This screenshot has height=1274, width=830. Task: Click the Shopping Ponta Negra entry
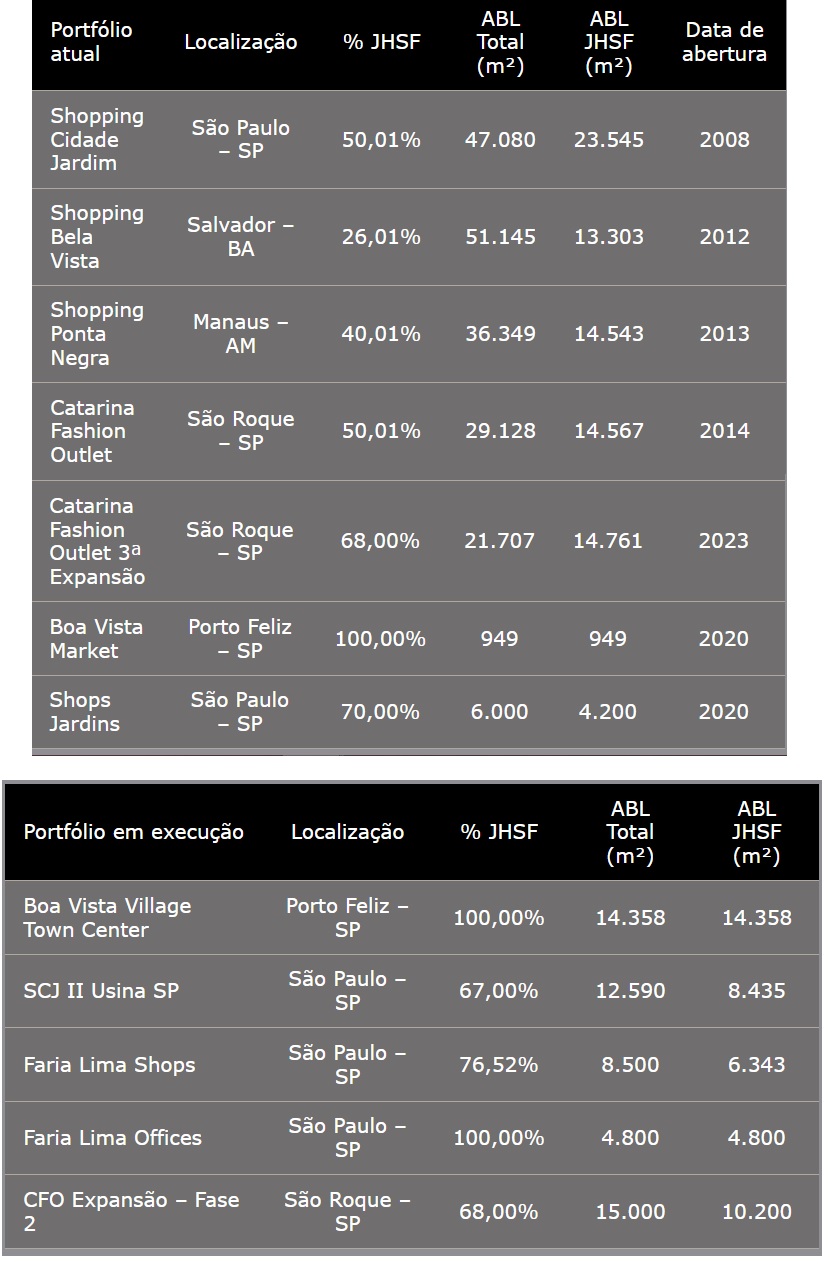pos(97,334)
